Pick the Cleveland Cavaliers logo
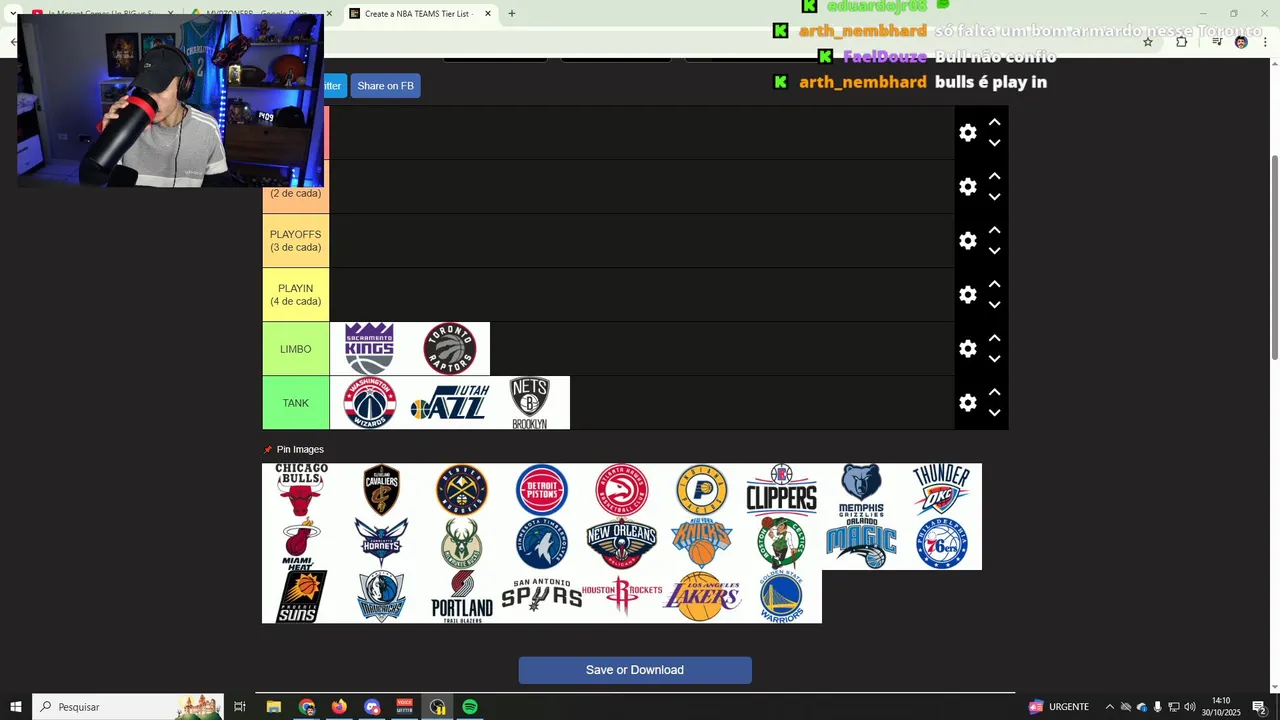 tap(382, 490)
